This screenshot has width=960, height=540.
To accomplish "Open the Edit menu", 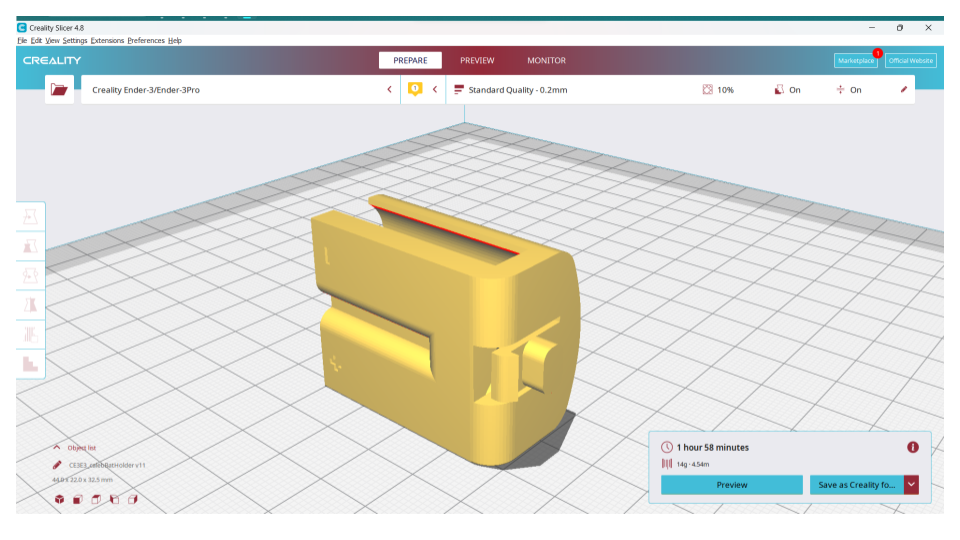I will click(36, 40).
